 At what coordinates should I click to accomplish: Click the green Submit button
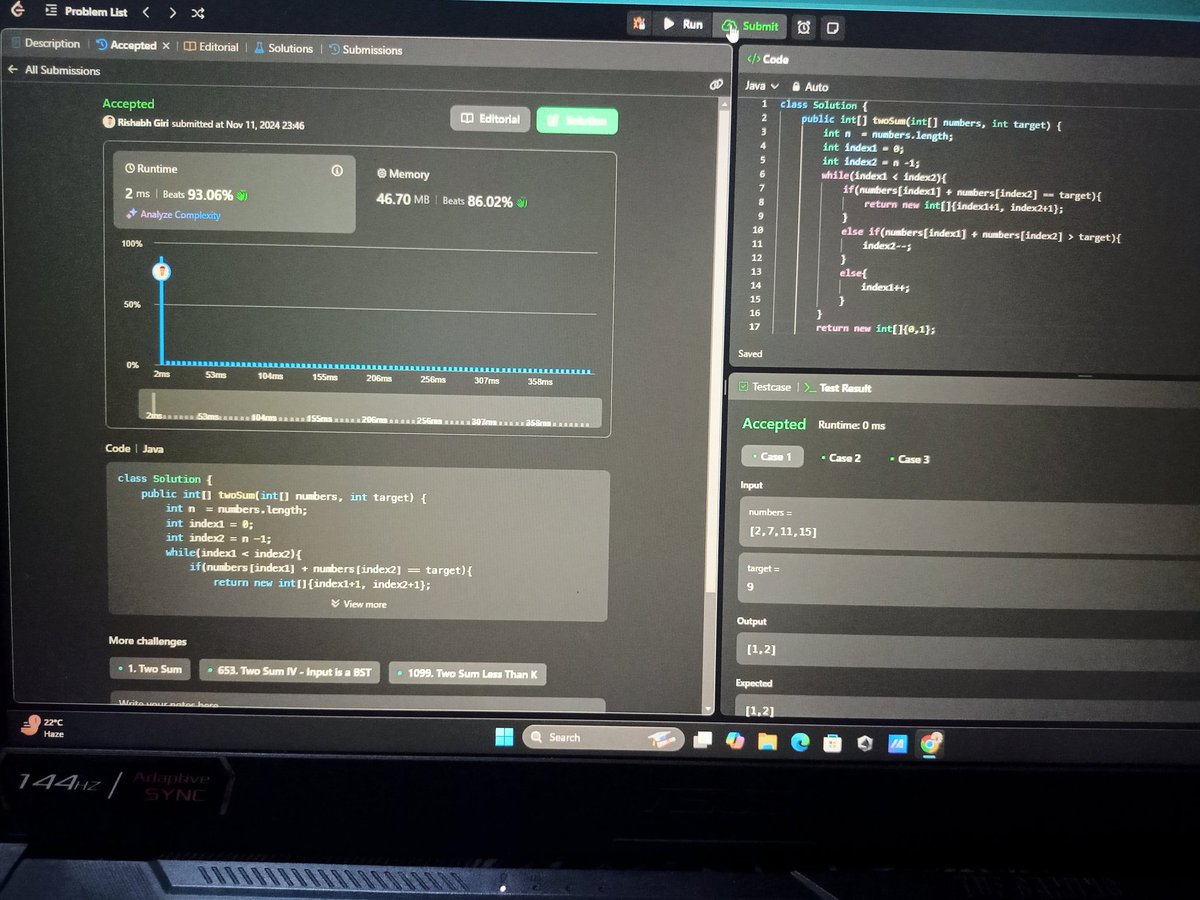(x=750, y=27)
